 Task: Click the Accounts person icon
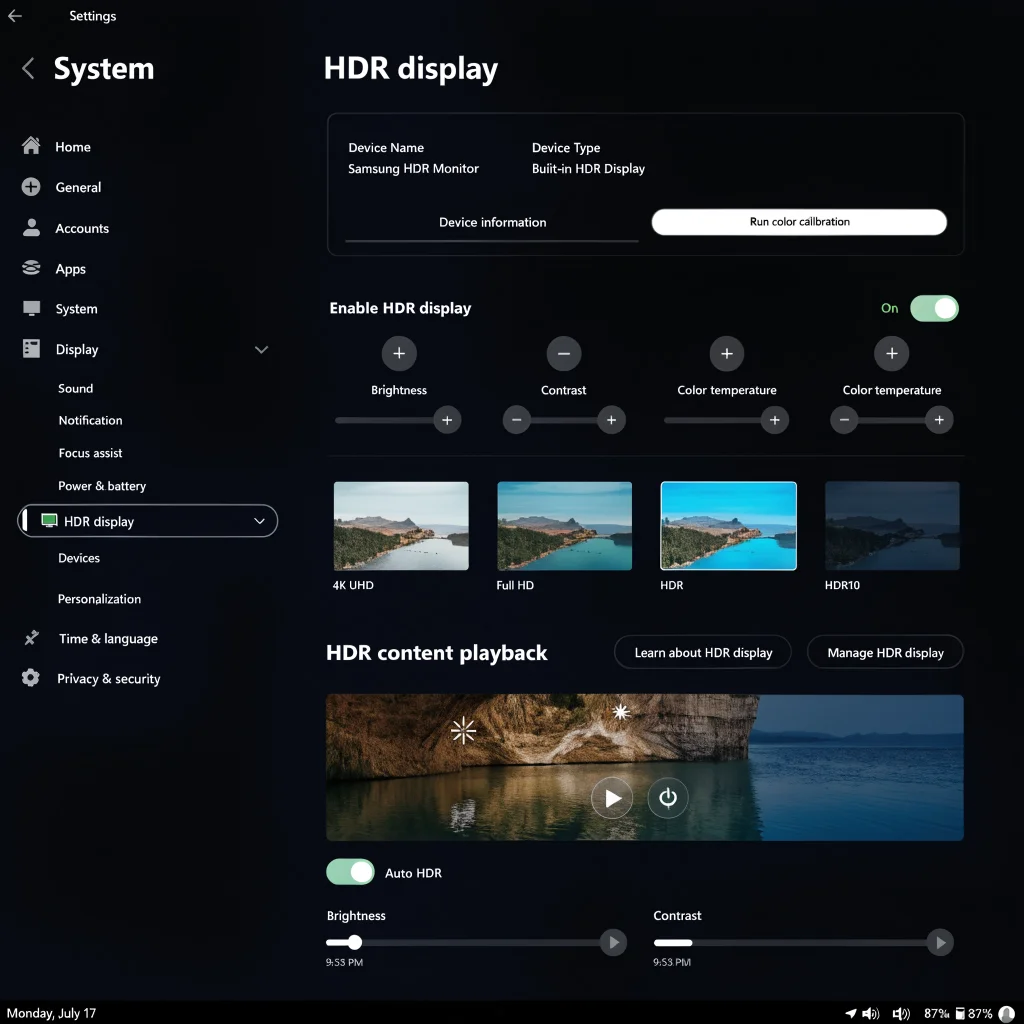[x=31, y=227]
